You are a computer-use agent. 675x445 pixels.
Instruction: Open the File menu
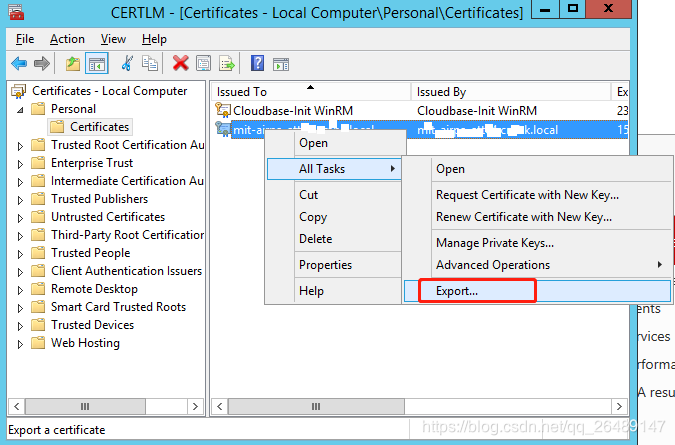(x=25, y=39)
